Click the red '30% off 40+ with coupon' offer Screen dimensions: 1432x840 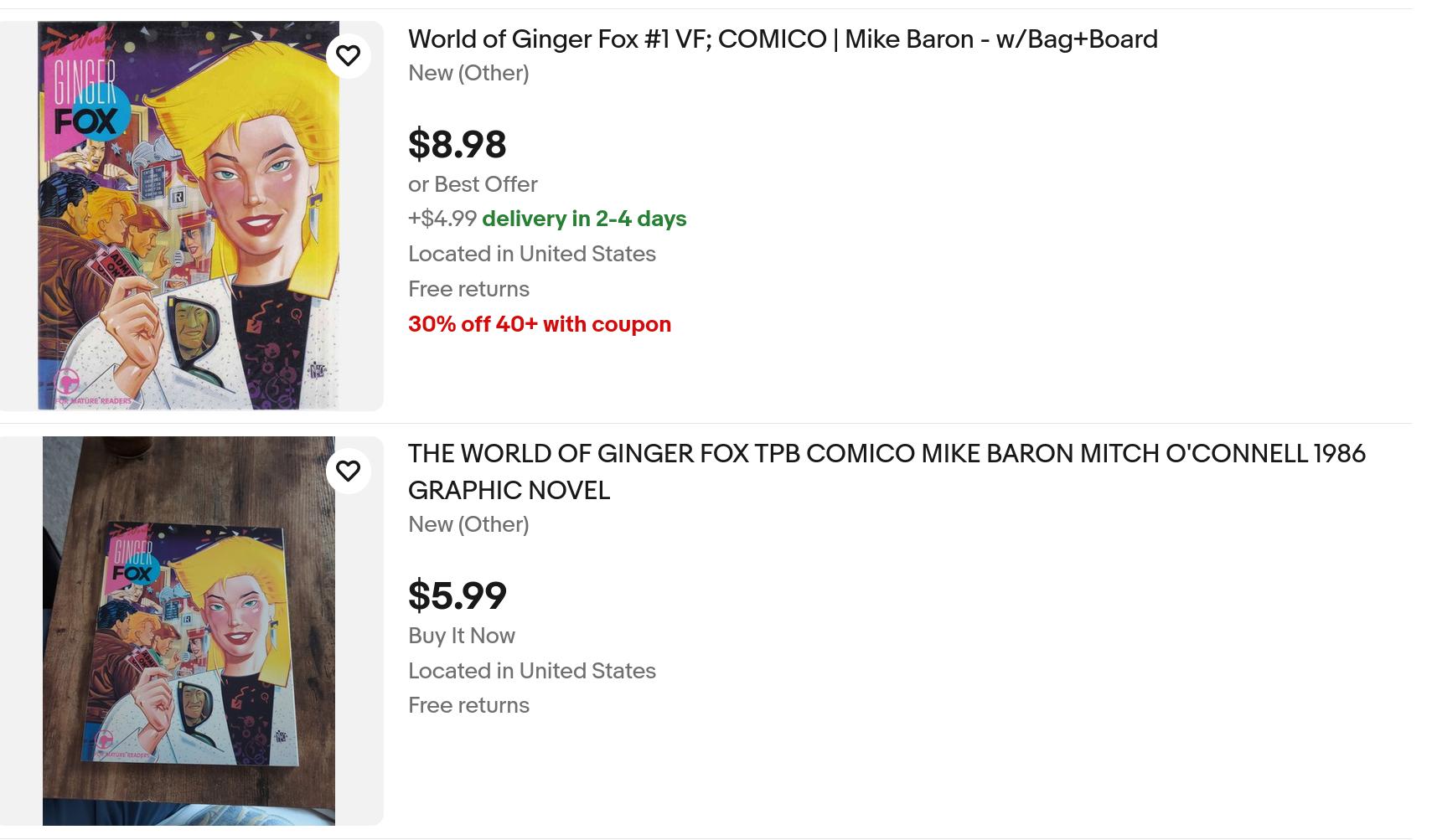coord(539,324)
